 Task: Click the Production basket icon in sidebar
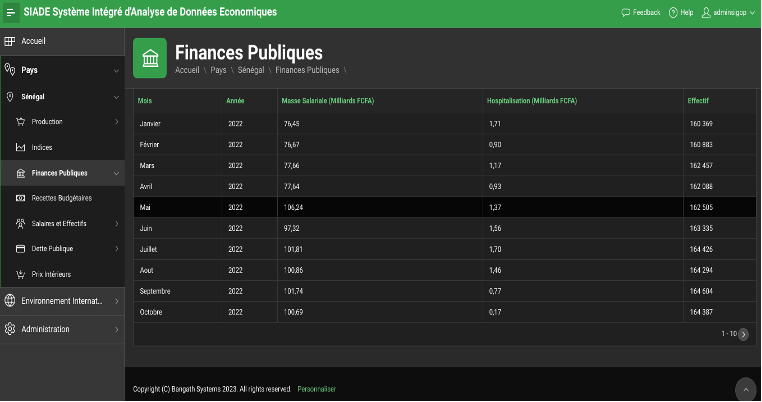pos(21,122)
